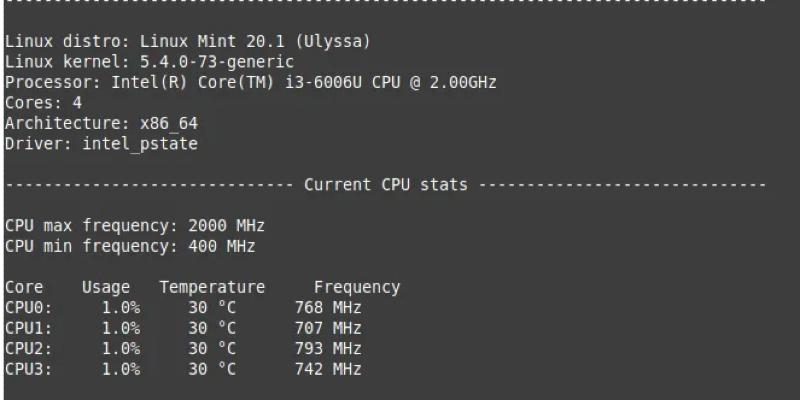800x400 pixels.
Task: Click the Processor i3-6006U line
Action: point(250,82)
